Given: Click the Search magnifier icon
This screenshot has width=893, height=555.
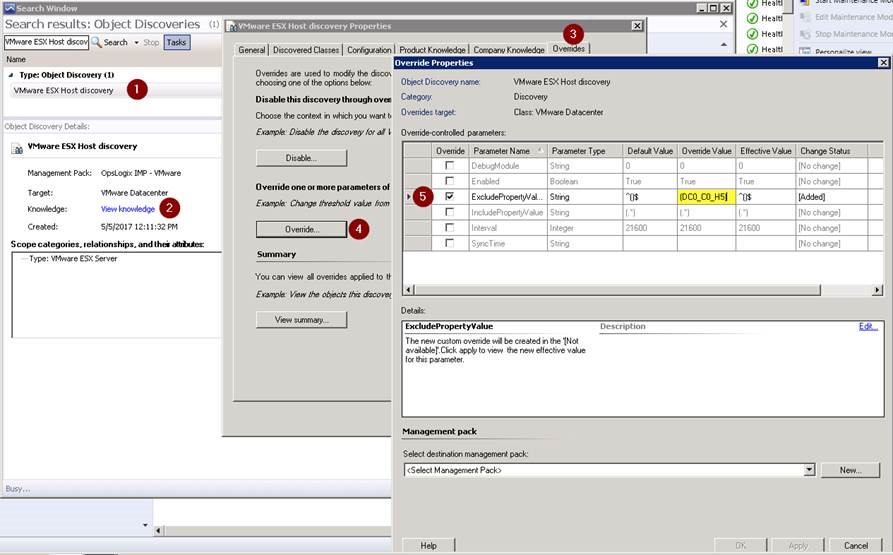Looking at the screenshot, I should (97, 42).
